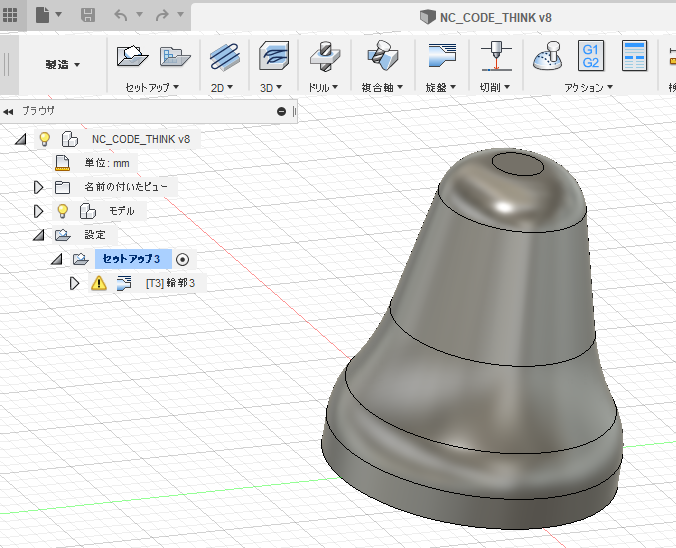
Task: Click the cutting (waterjet/laser) icon
Action: click(x=496, y=56)
